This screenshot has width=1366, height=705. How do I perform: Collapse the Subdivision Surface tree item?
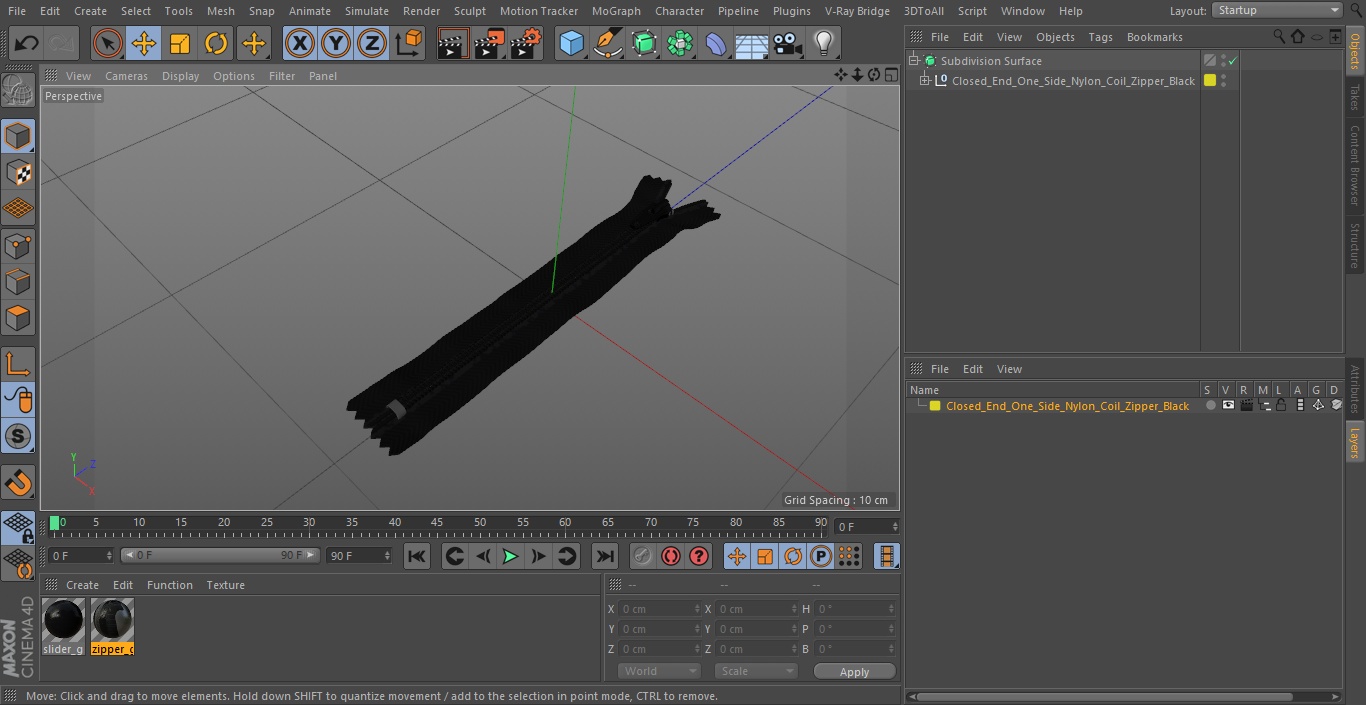tap(913, 61)
